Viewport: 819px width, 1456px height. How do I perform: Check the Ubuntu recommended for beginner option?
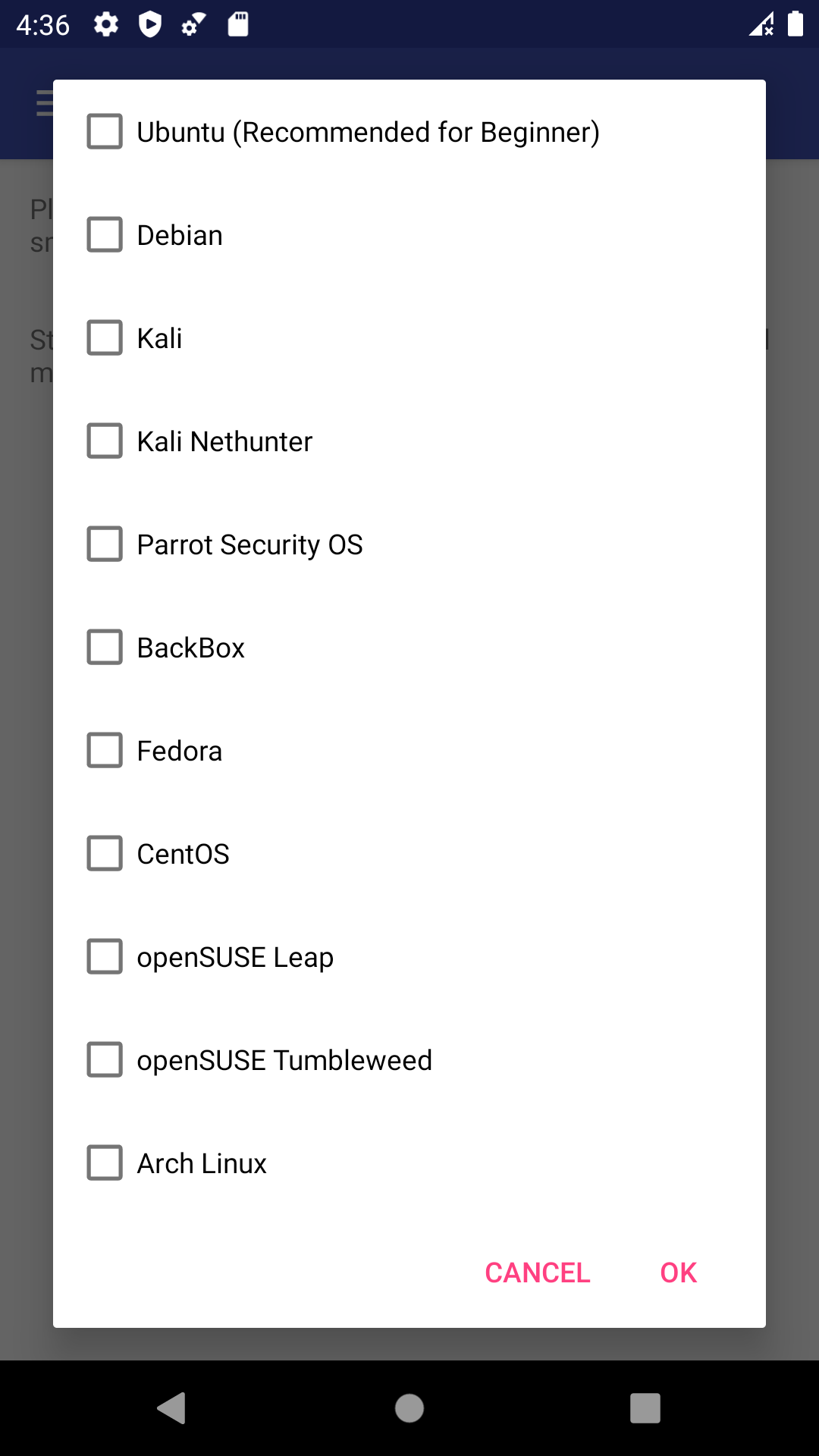105,130
